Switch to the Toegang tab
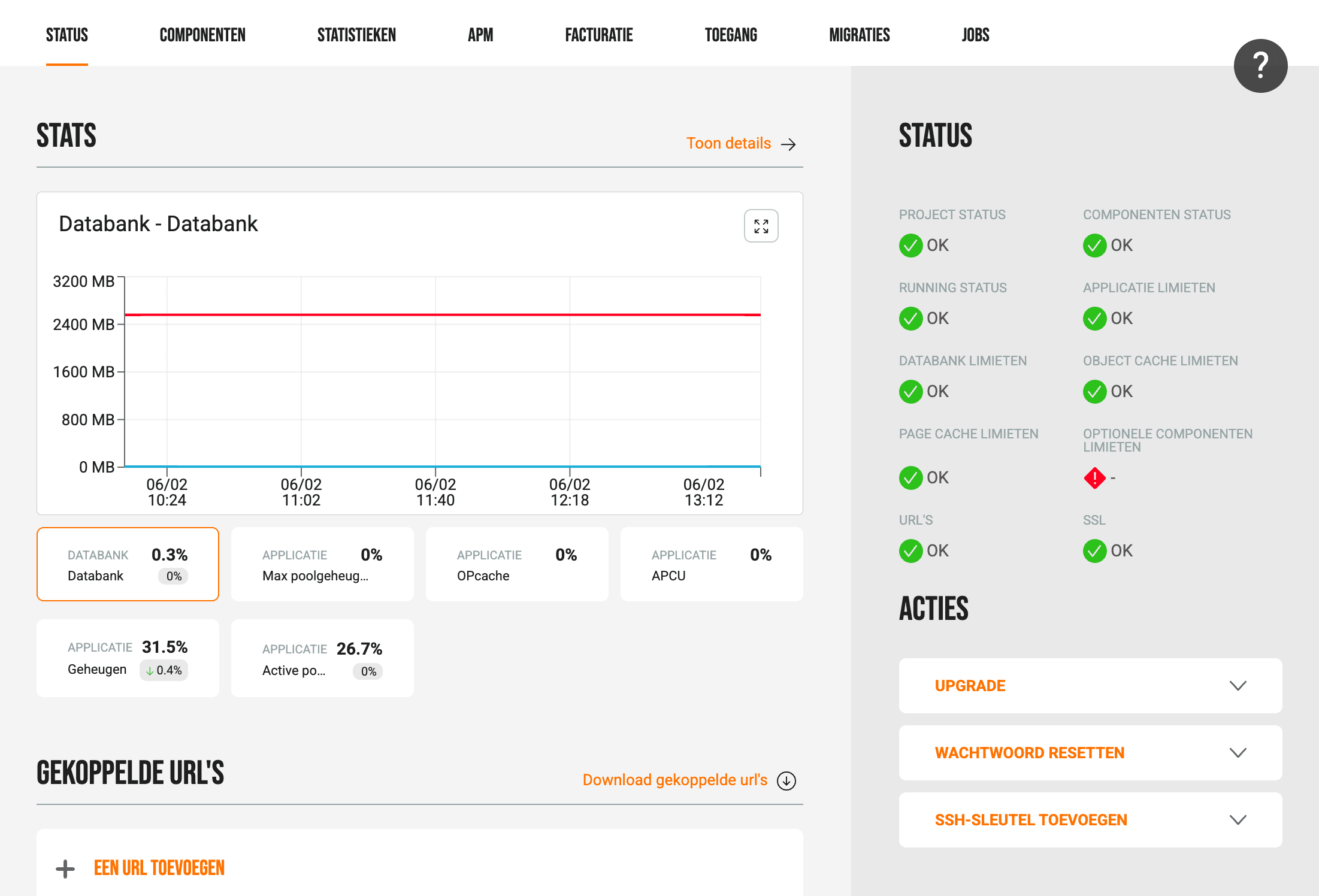Image resolution: width=1319 pixels, height=896 pixels. 731,35
